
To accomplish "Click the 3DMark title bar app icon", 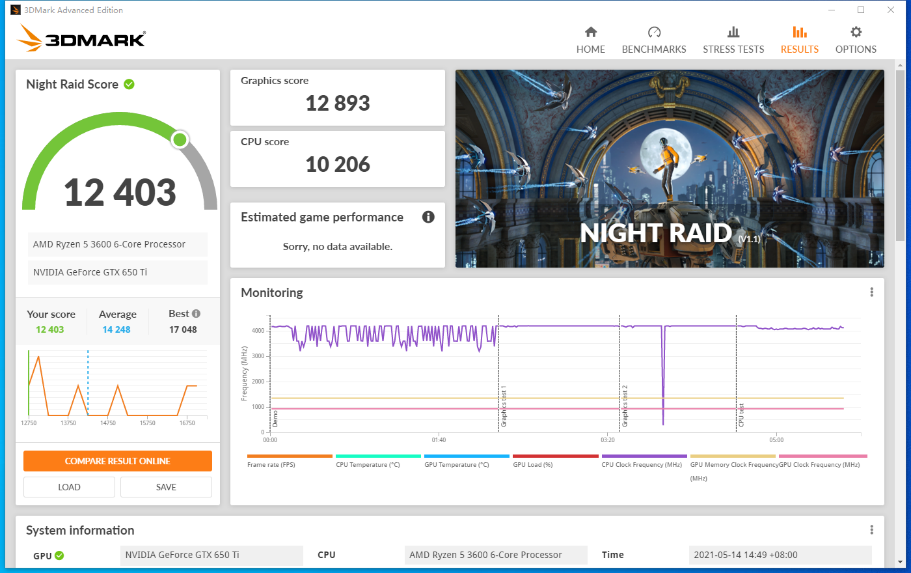I will (16, 10).
